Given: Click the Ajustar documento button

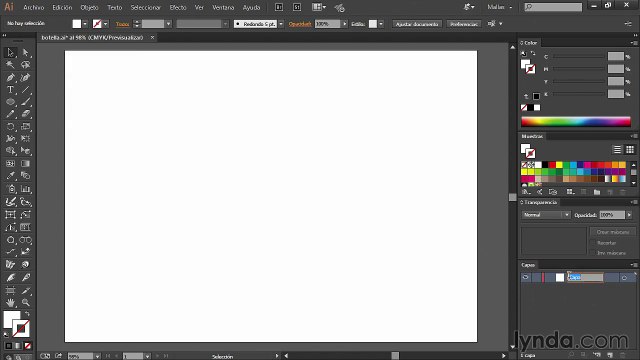Looking at the screenshot, I should [x=417, y=24].
